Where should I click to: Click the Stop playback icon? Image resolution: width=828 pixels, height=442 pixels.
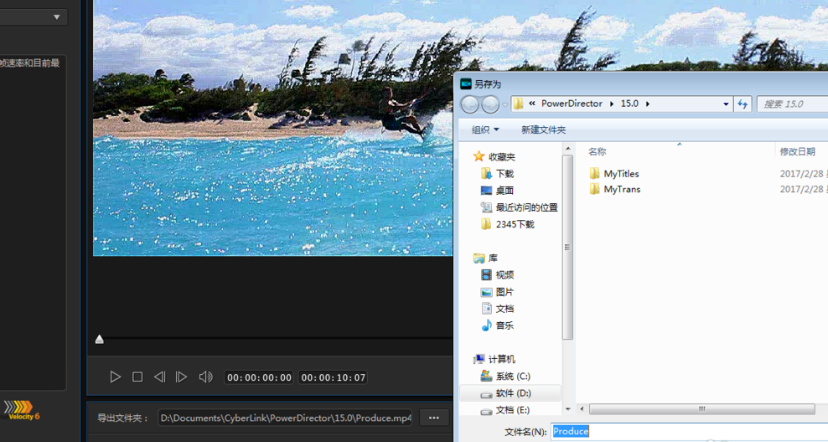138,377
